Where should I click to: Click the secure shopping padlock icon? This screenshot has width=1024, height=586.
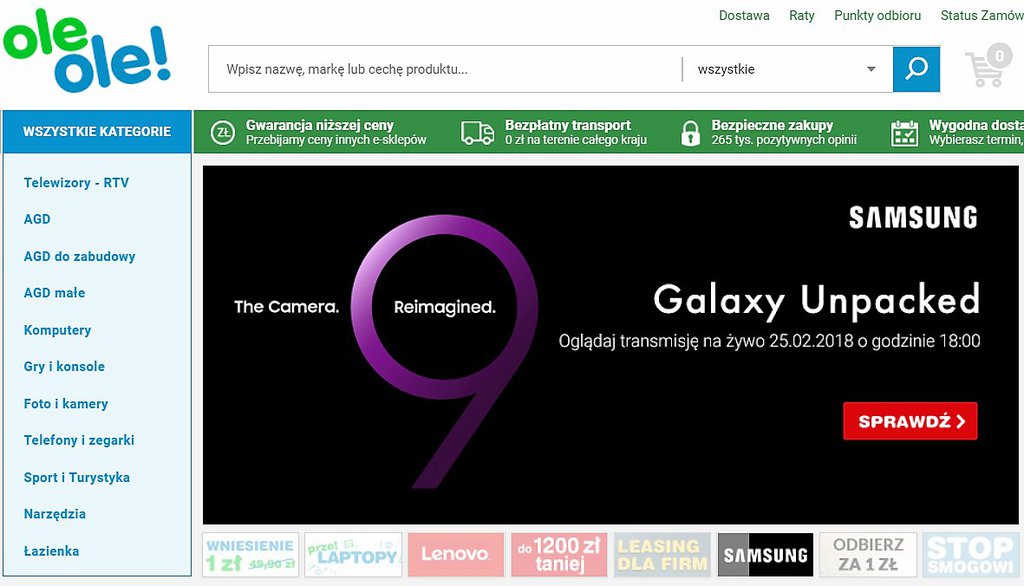click(x=690, y=132)
